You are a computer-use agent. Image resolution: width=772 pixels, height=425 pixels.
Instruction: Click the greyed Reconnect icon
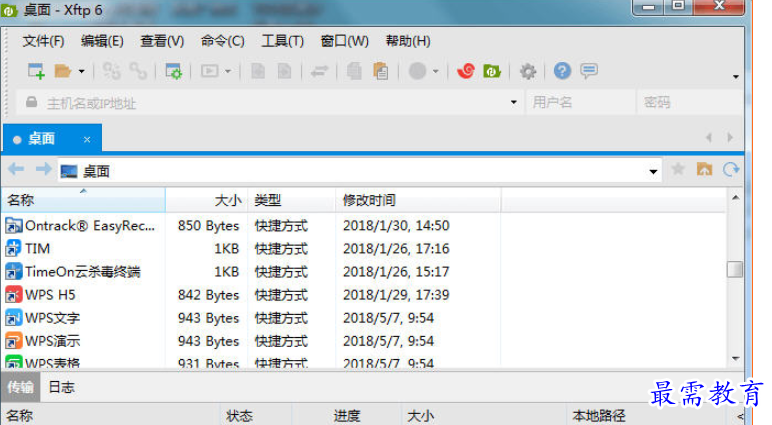pos(111,71)
